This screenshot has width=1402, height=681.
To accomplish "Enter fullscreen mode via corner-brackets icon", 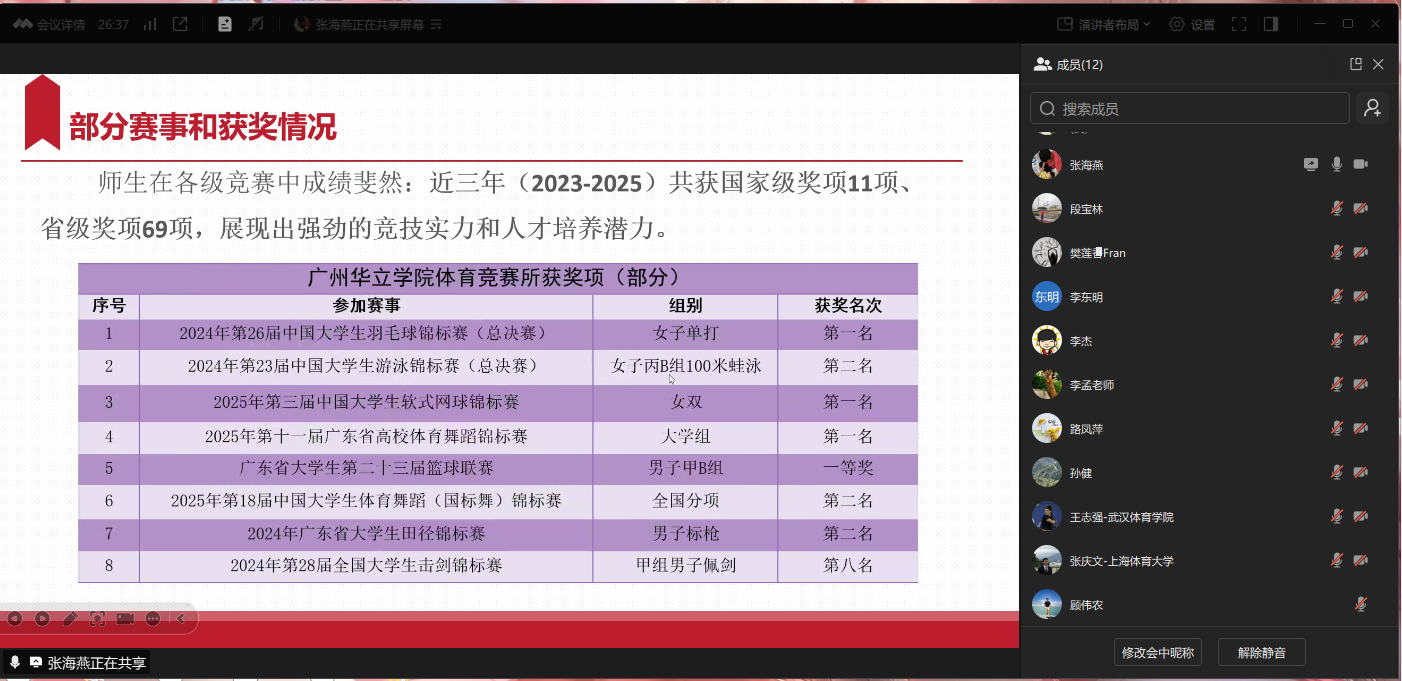I will 1239,24.
